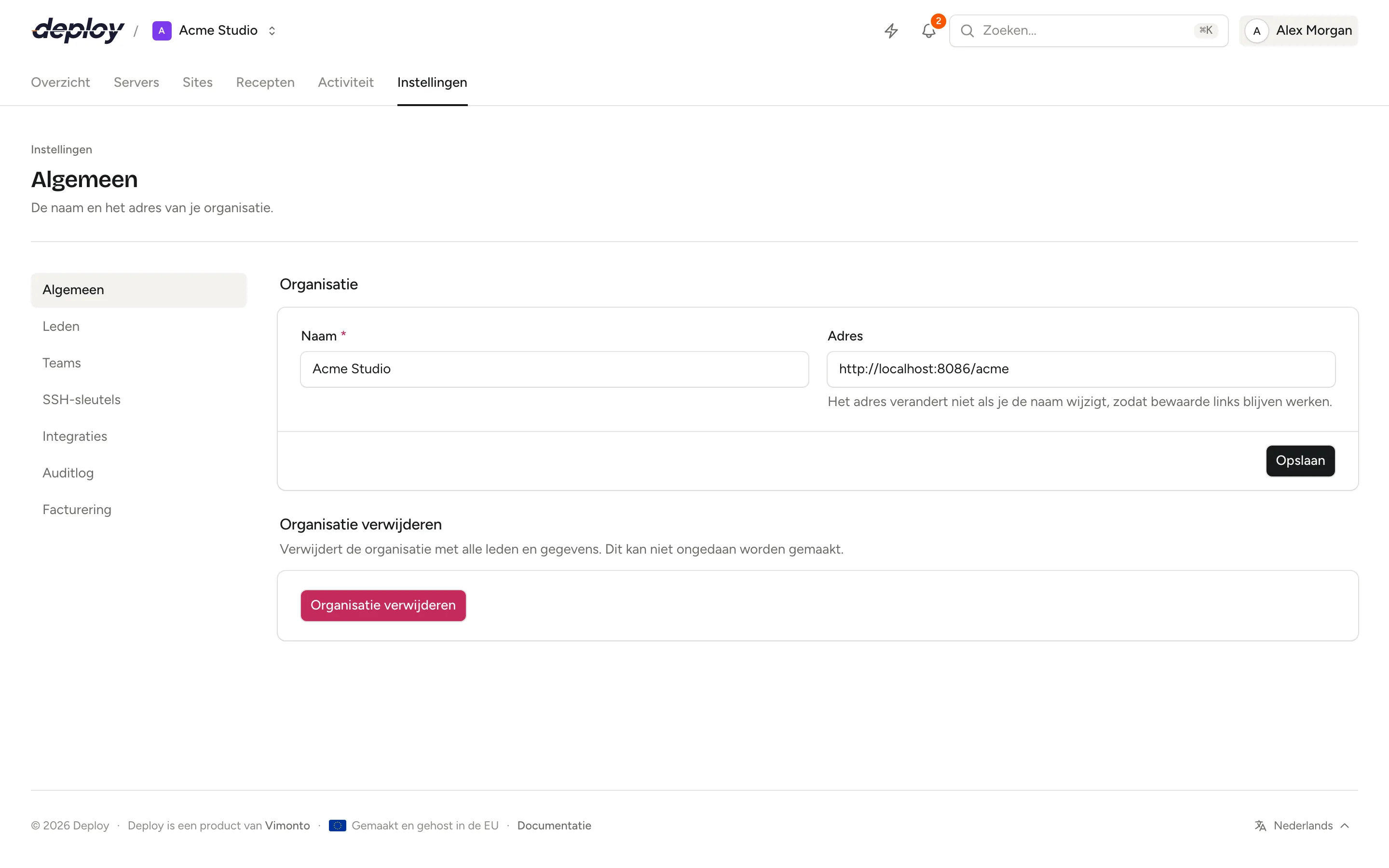This screenshot has width=1389, height=868.
Task: Focus the Naam input field
Action: pos(555,369)
